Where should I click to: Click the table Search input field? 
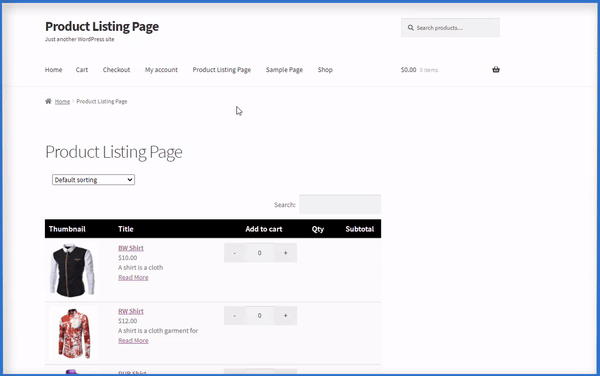(340, 204)
